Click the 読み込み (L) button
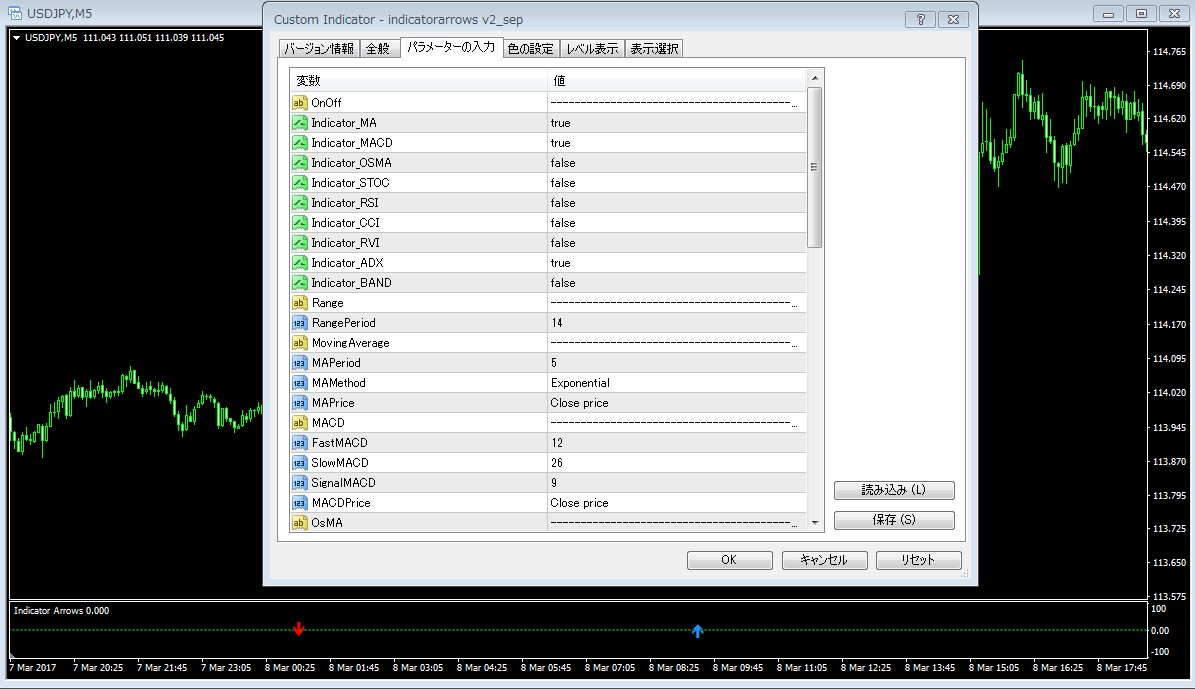This screenshot has height=689, width=1195. [894, 490]
